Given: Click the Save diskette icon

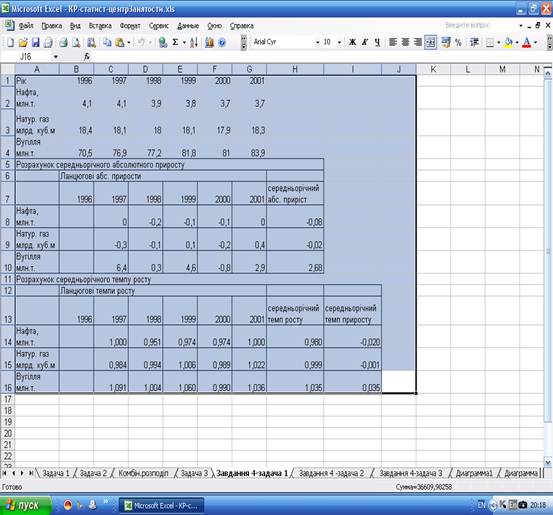Looking at the screenshot, I should pyautogui.click(x=35, y=43).
